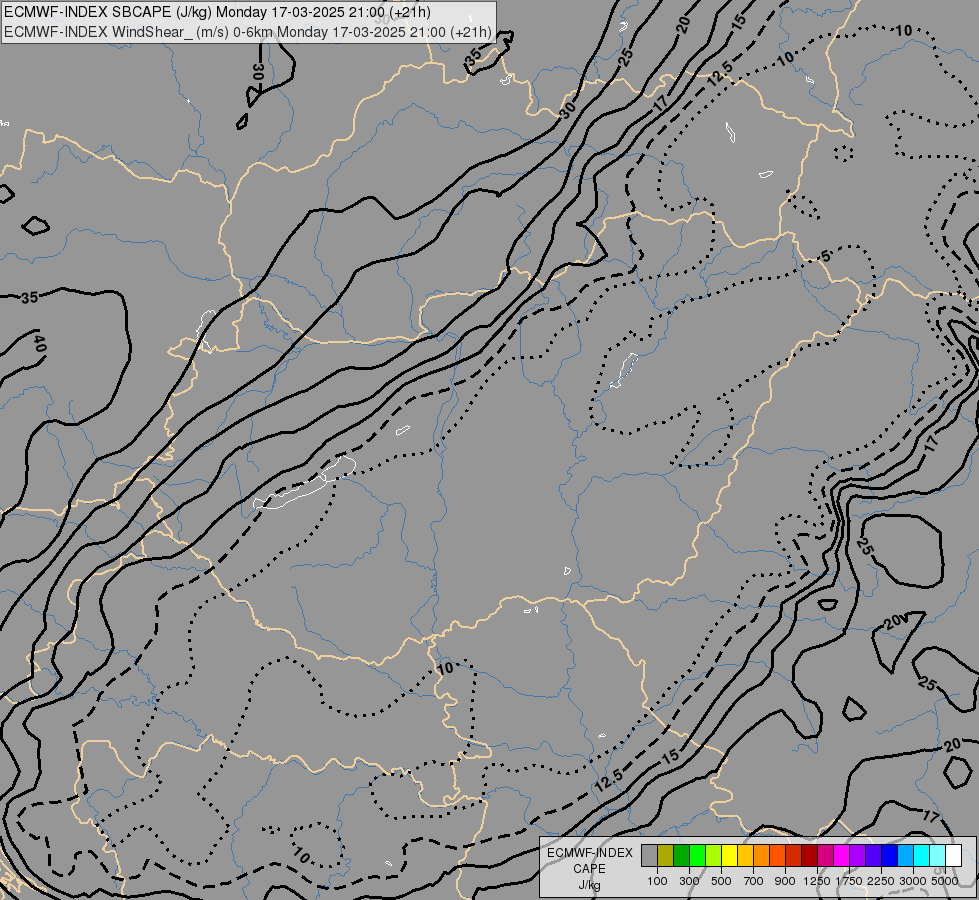Viewport: 979px width, 900px height.
Task: Select the bright green legend swatch
Action: coord(697,855)
